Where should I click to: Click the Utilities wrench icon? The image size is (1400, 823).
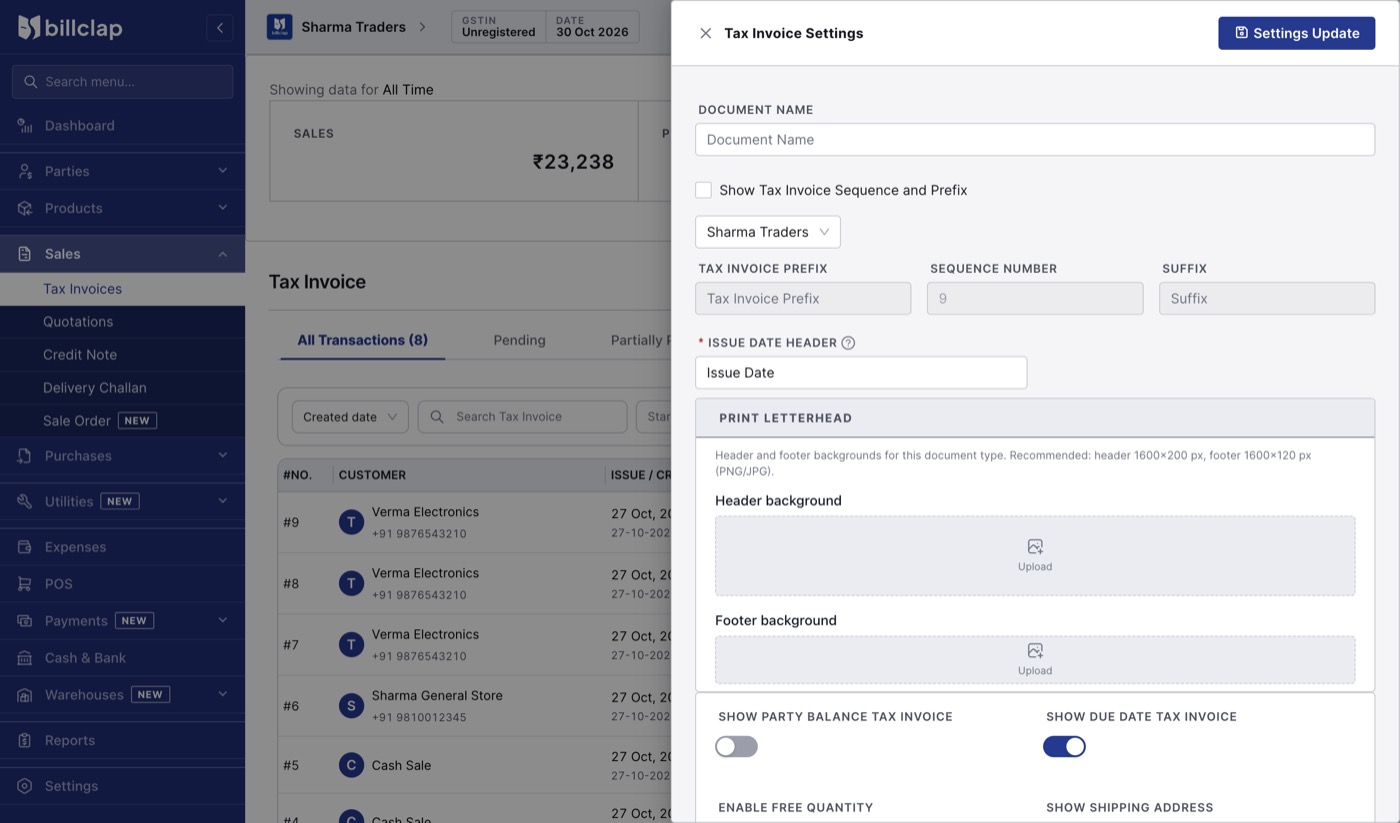25,501
